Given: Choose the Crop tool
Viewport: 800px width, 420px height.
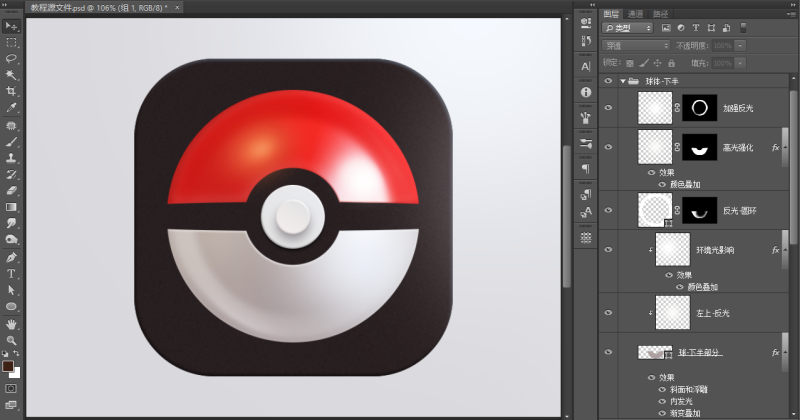Looking at the screenshot, I should [11, 90].
